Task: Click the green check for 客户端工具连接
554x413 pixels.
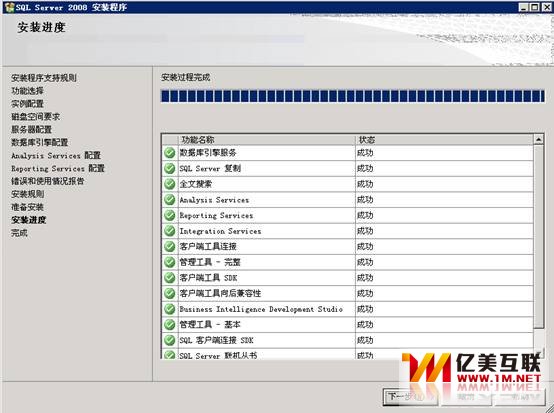Action: coord(170,247)
